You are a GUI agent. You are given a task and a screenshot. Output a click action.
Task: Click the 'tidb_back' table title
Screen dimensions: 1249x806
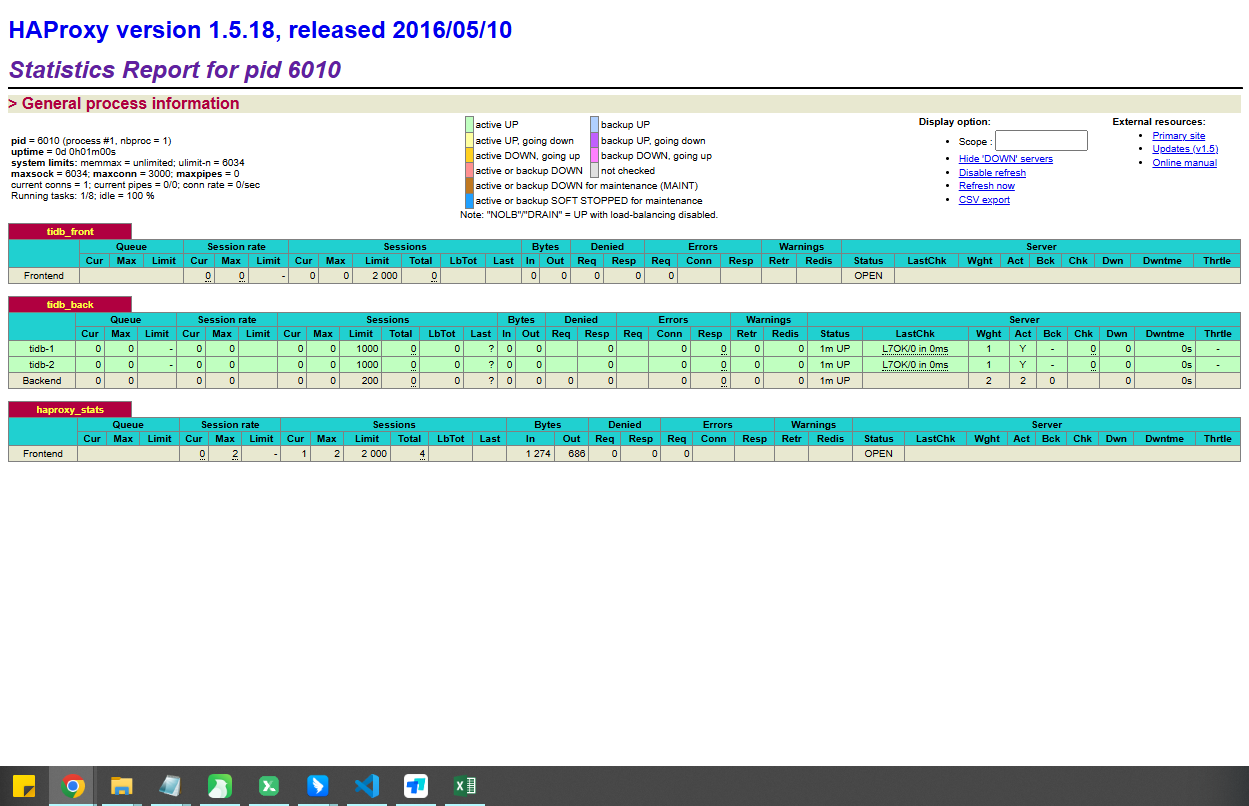70,304
